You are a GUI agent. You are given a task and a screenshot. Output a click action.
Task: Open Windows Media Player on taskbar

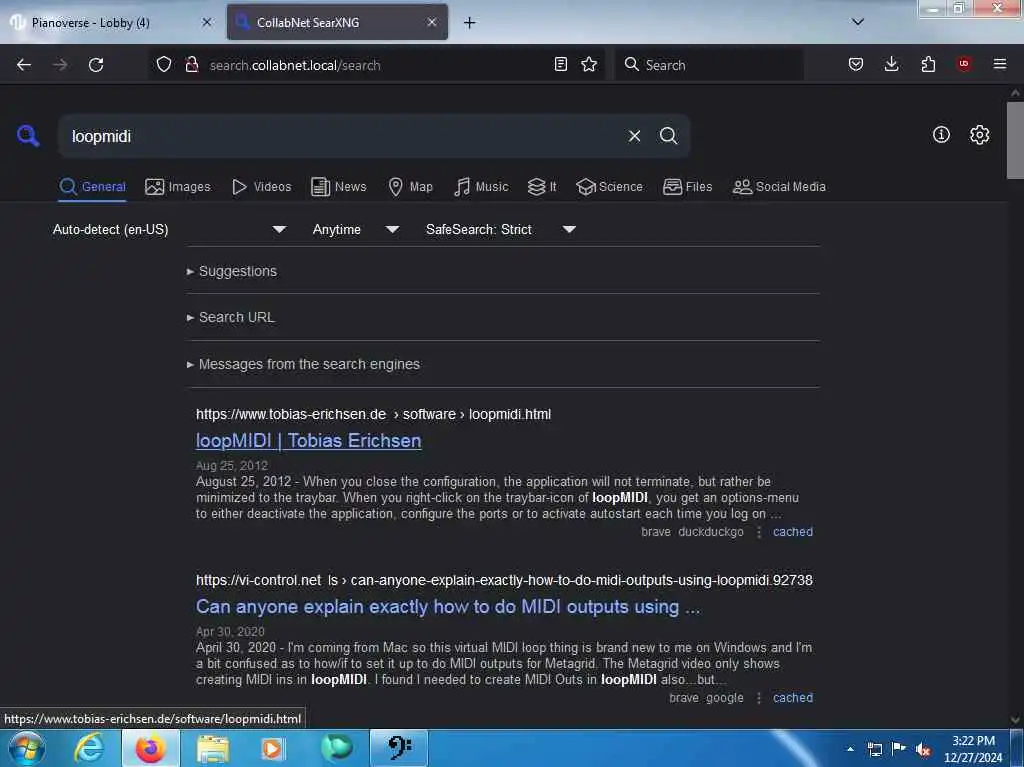[272, 749]
